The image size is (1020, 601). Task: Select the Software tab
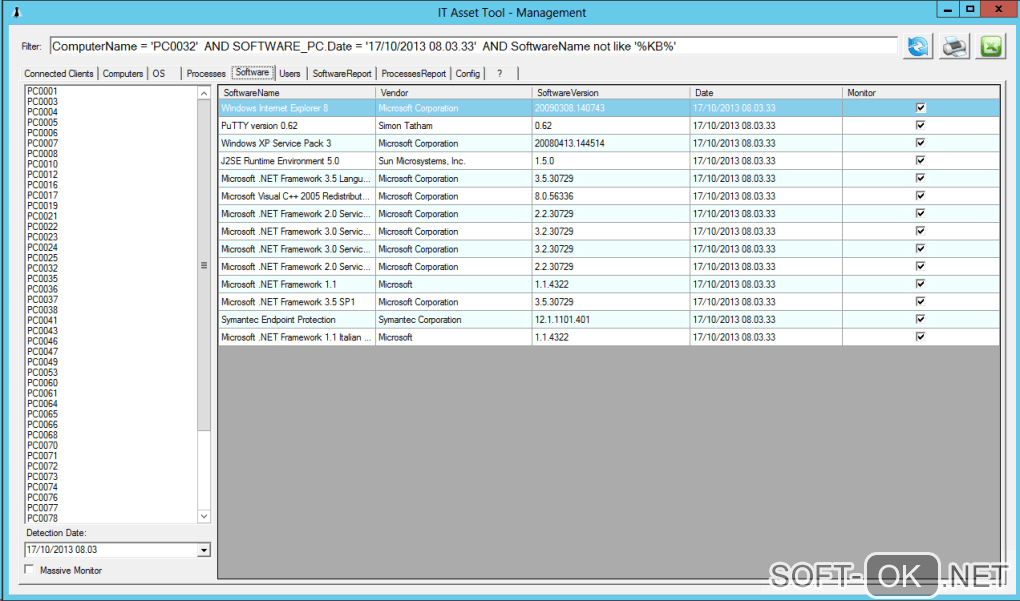(x=252, y=72)
